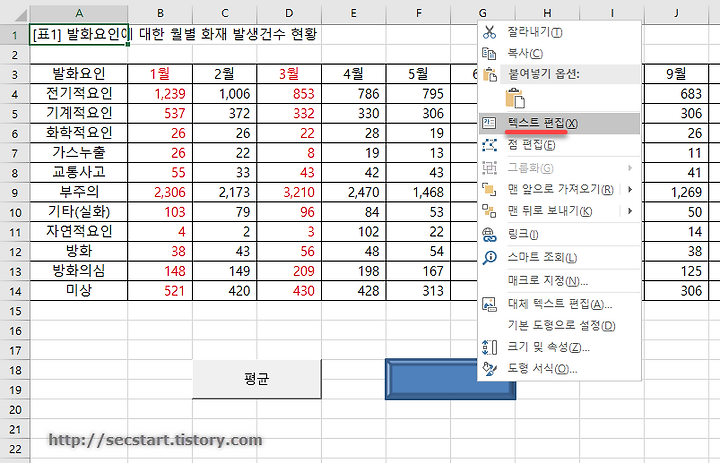720x463 pixels.
Task: Click the cell with value 2,470
Action: coord(354,192)
